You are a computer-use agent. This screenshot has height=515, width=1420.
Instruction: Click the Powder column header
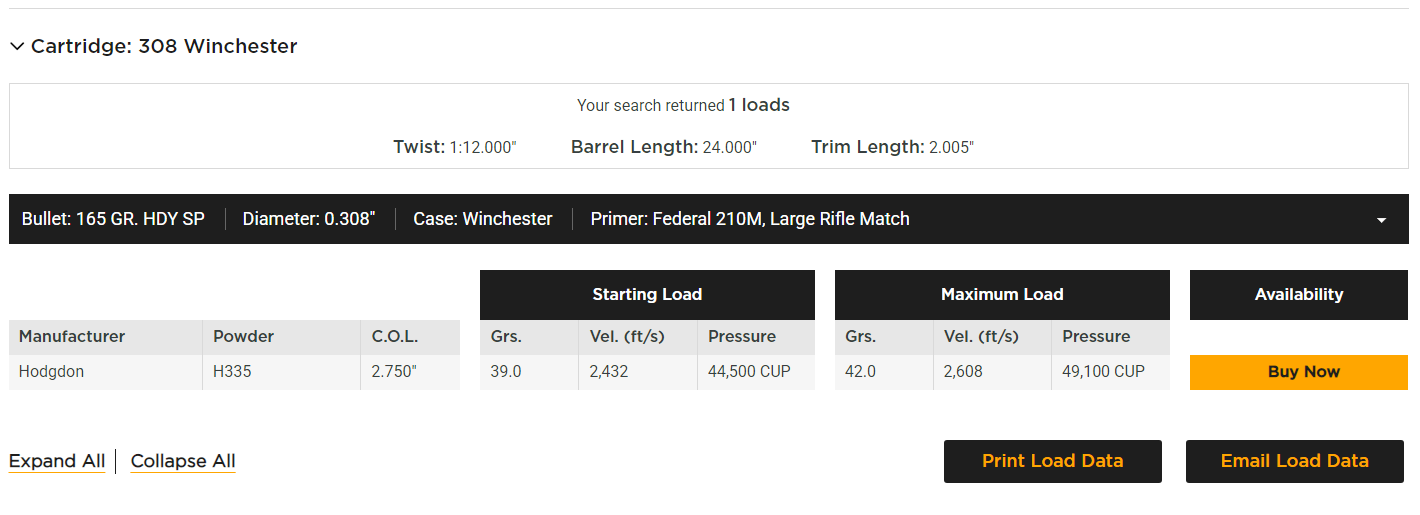tap(243, 337)
